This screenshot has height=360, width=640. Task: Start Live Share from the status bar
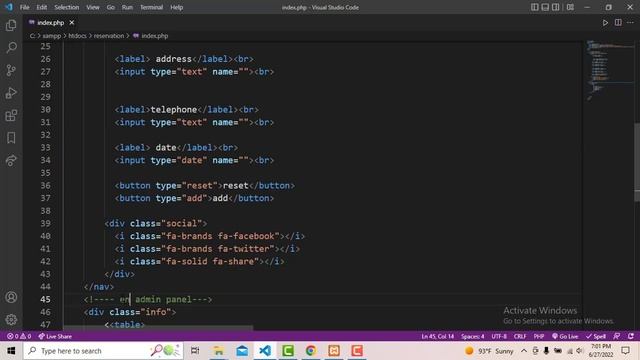pos(55,336)
